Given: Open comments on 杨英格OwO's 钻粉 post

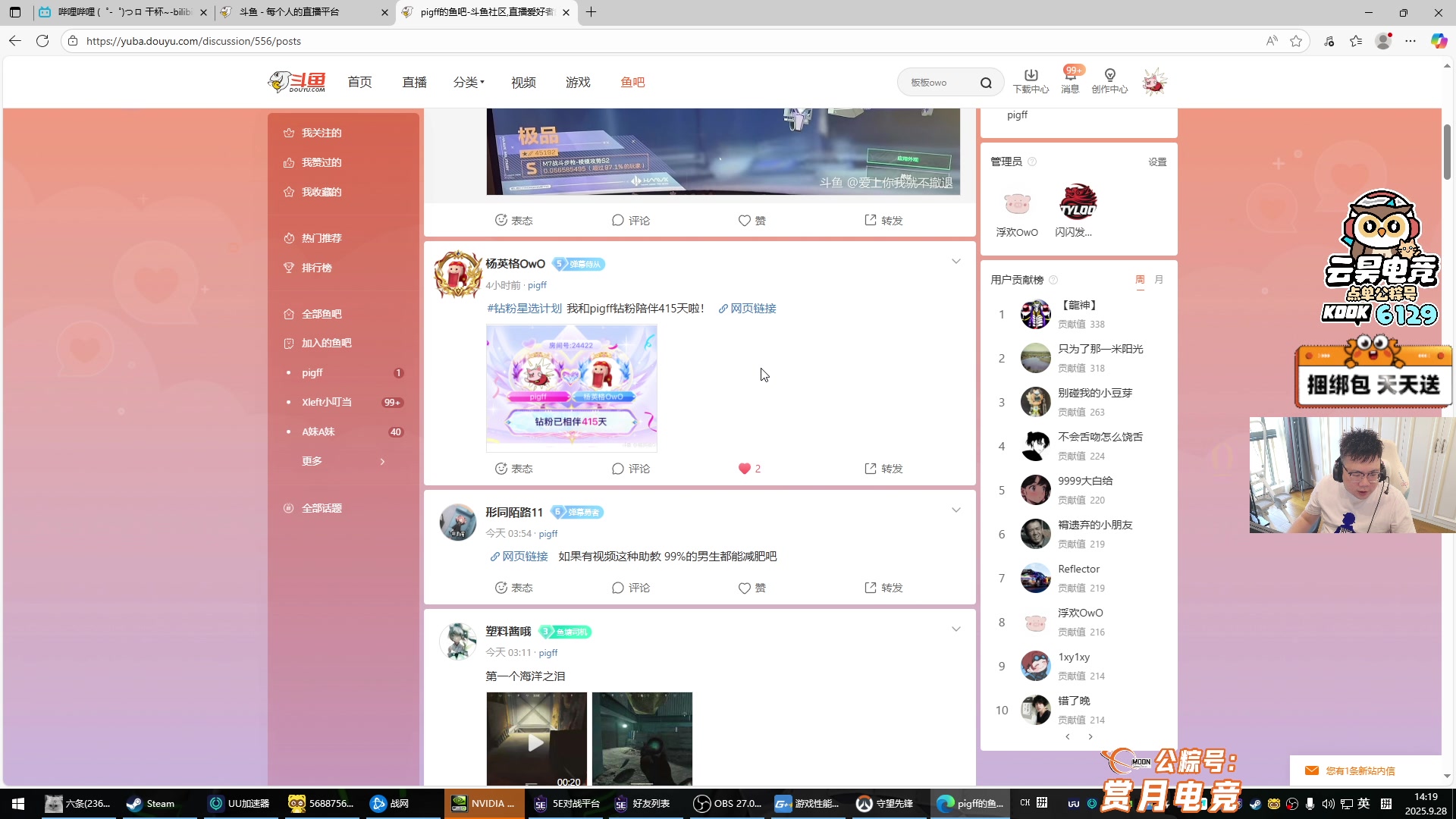Looking at the screenshot, I should click(631, 468).
